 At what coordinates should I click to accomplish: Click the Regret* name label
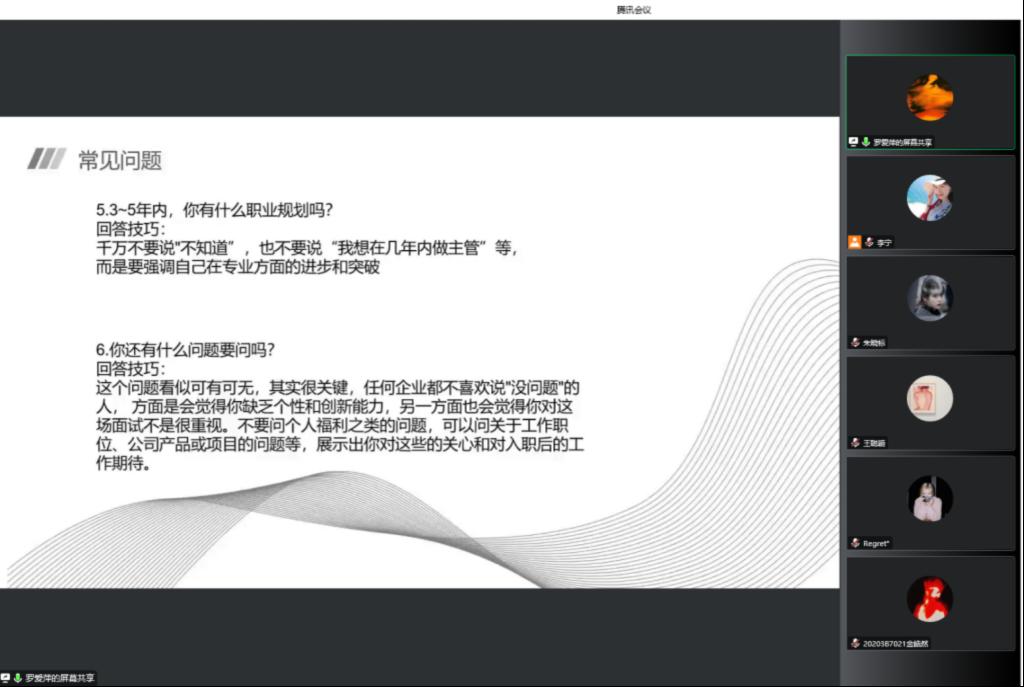tap(876, 543)
